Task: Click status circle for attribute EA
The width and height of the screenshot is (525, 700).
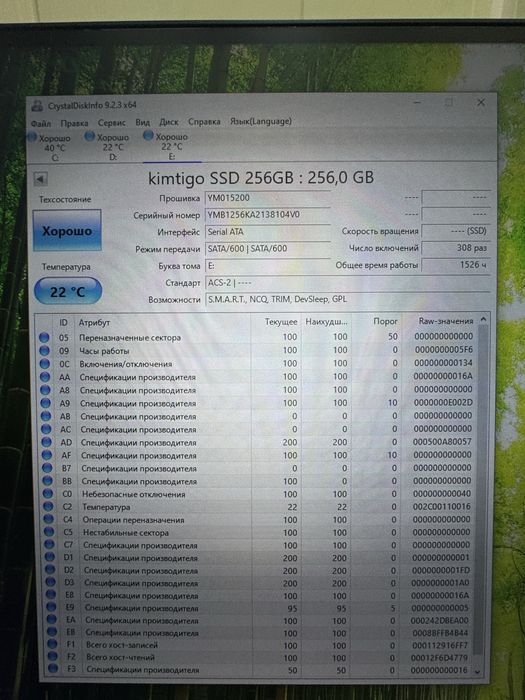Action: tap(52, 620)
